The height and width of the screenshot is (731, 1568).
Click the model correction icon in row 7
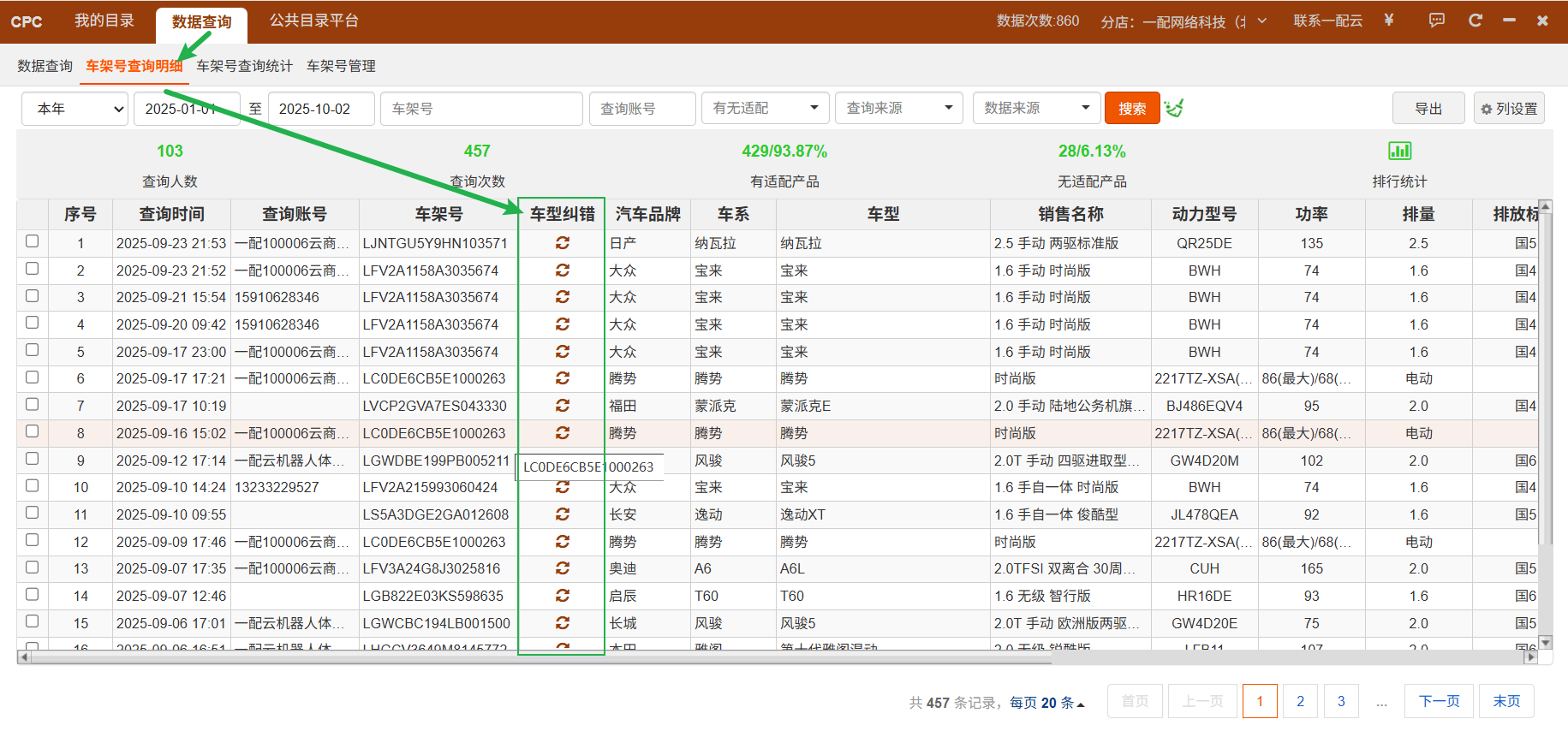coord(562,406)
